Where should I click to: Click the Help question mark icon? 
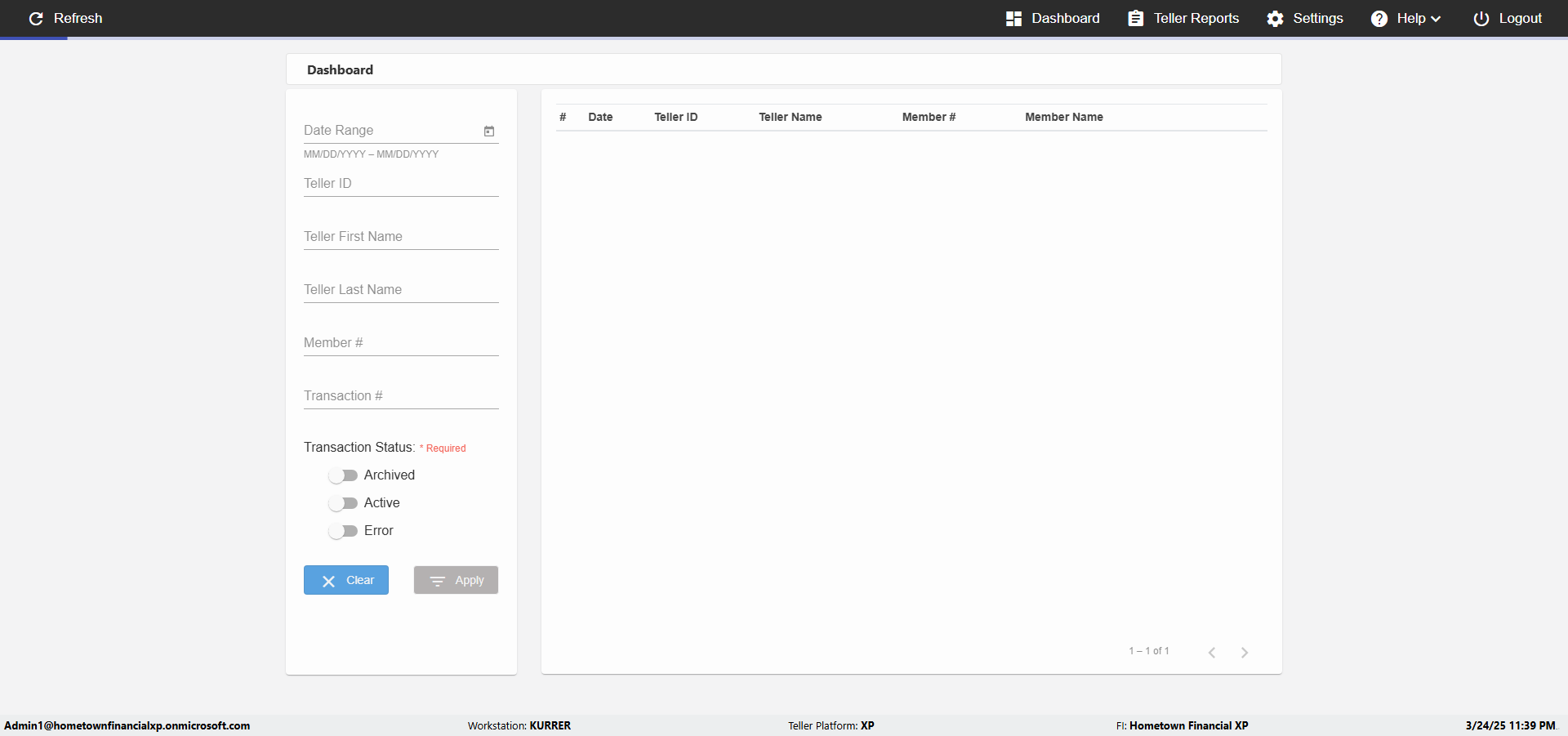tap(1379, 18)
